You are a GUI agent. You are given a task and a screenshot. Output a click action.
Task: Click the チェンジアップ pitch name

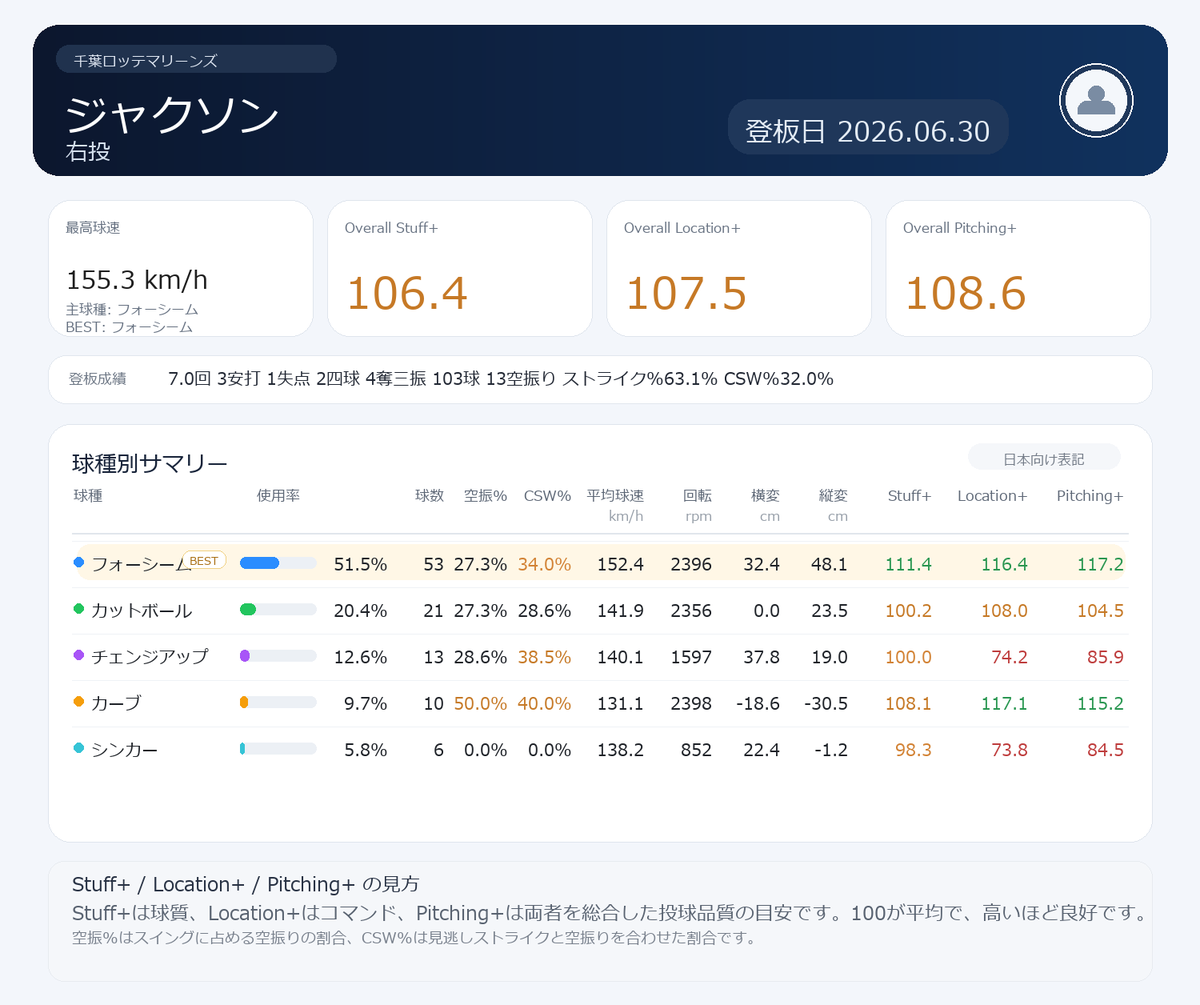pyautogui.click(x=150, y=656)
